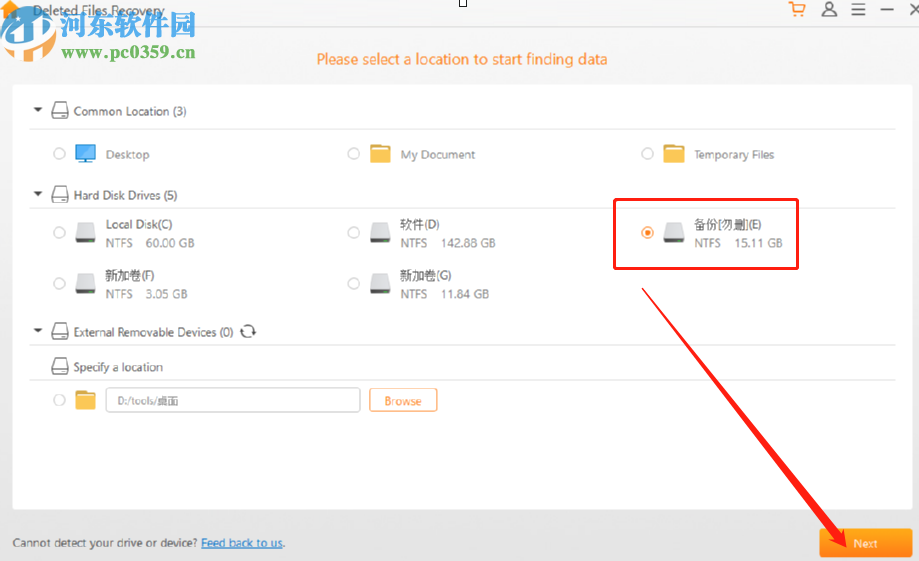
Task: Click the External Removable Devices section icon
Action: (60, 331)
